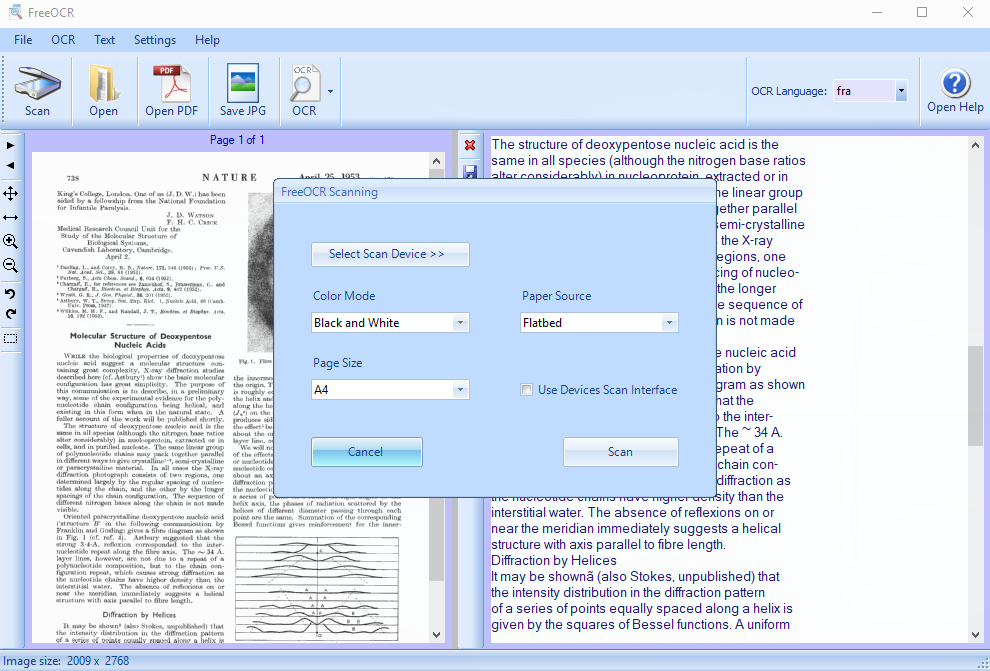Click the Open Help text label

click(x=955, y=107)
